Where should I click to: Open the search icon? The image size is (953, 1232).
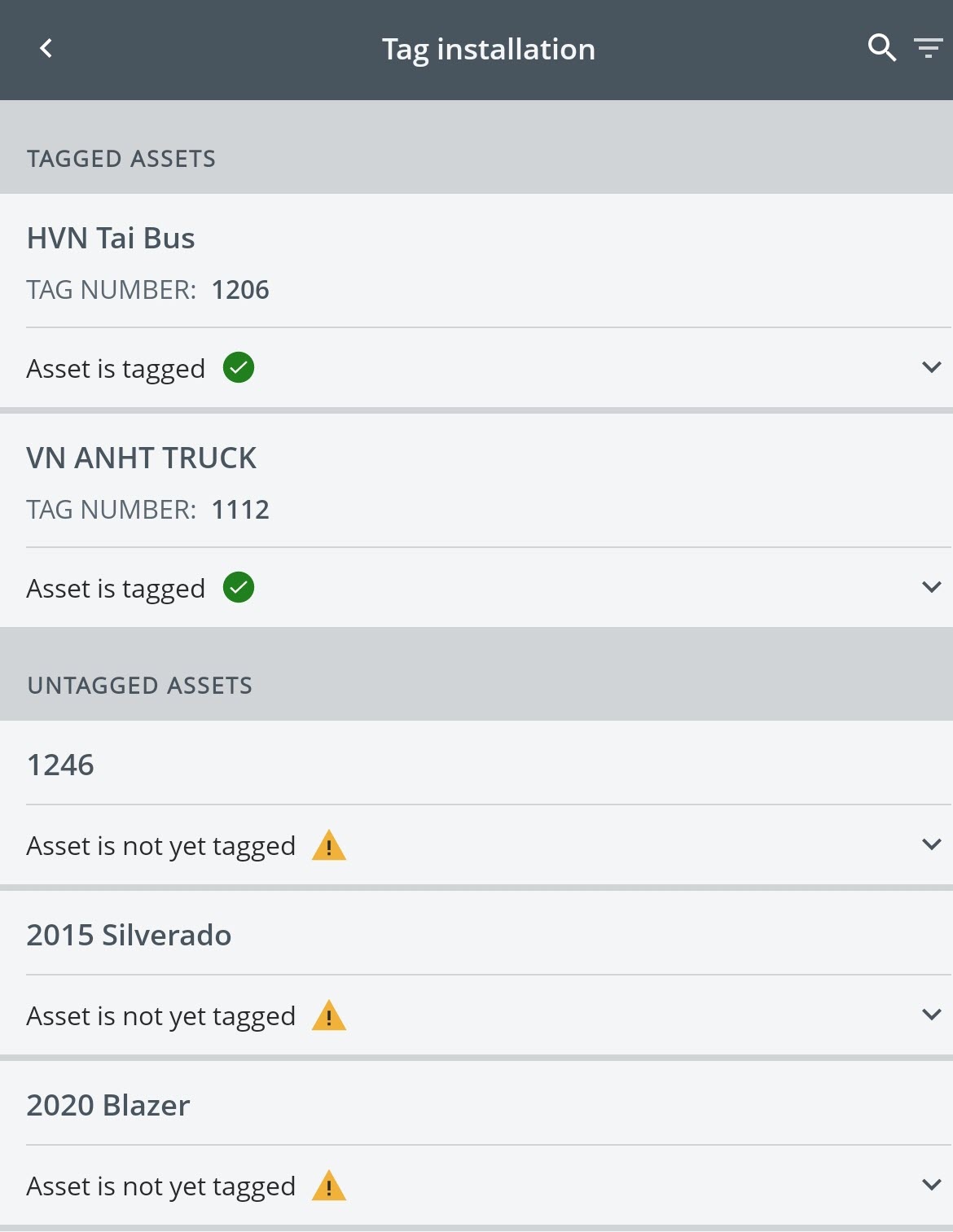(881, 49)
